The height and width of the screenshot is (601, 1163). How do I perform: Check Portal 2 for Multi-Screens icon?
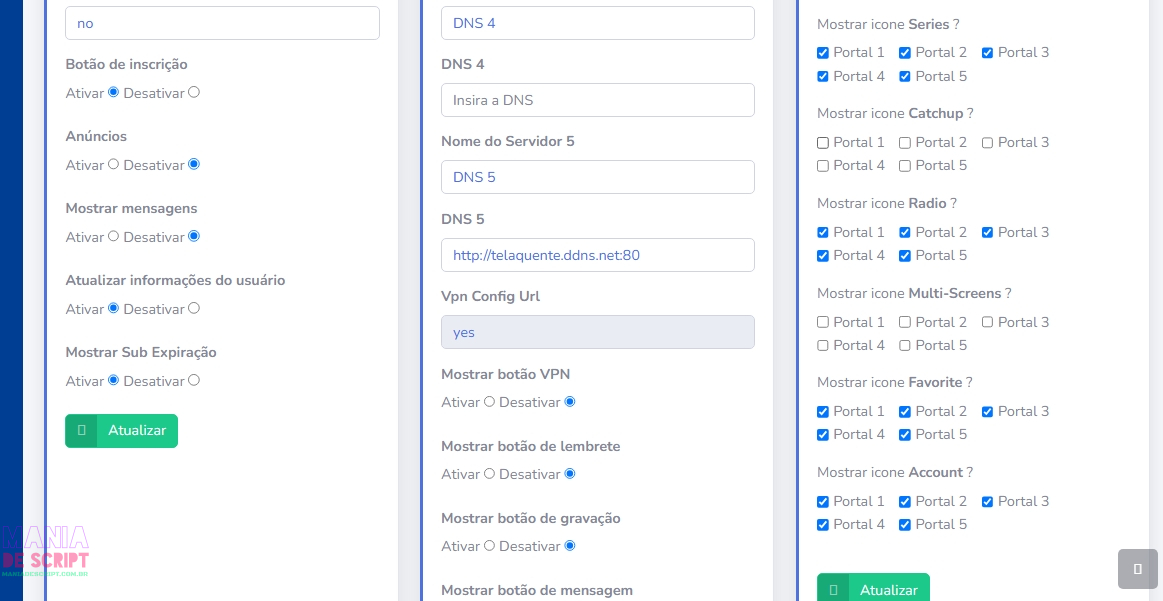coord(905,322)
